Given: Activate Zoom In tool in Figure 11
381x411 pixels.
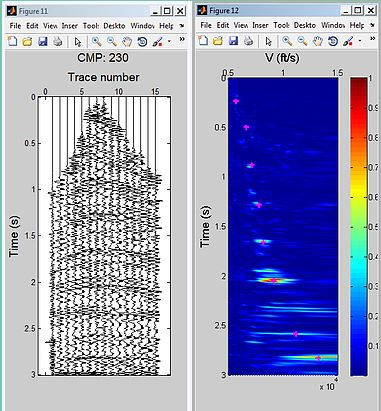Looking at the screenshot, I should pos(97,42).
